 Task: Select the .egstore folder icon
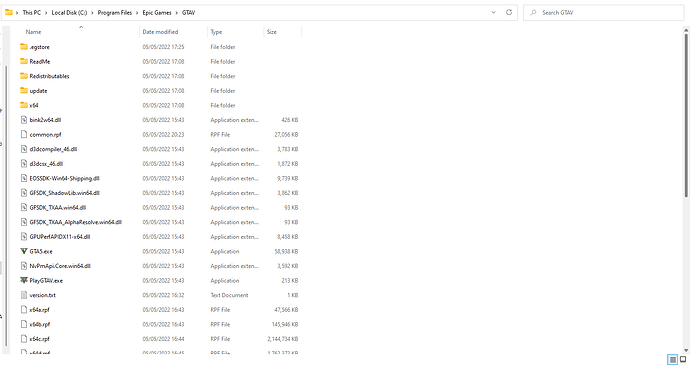[24, 47]
